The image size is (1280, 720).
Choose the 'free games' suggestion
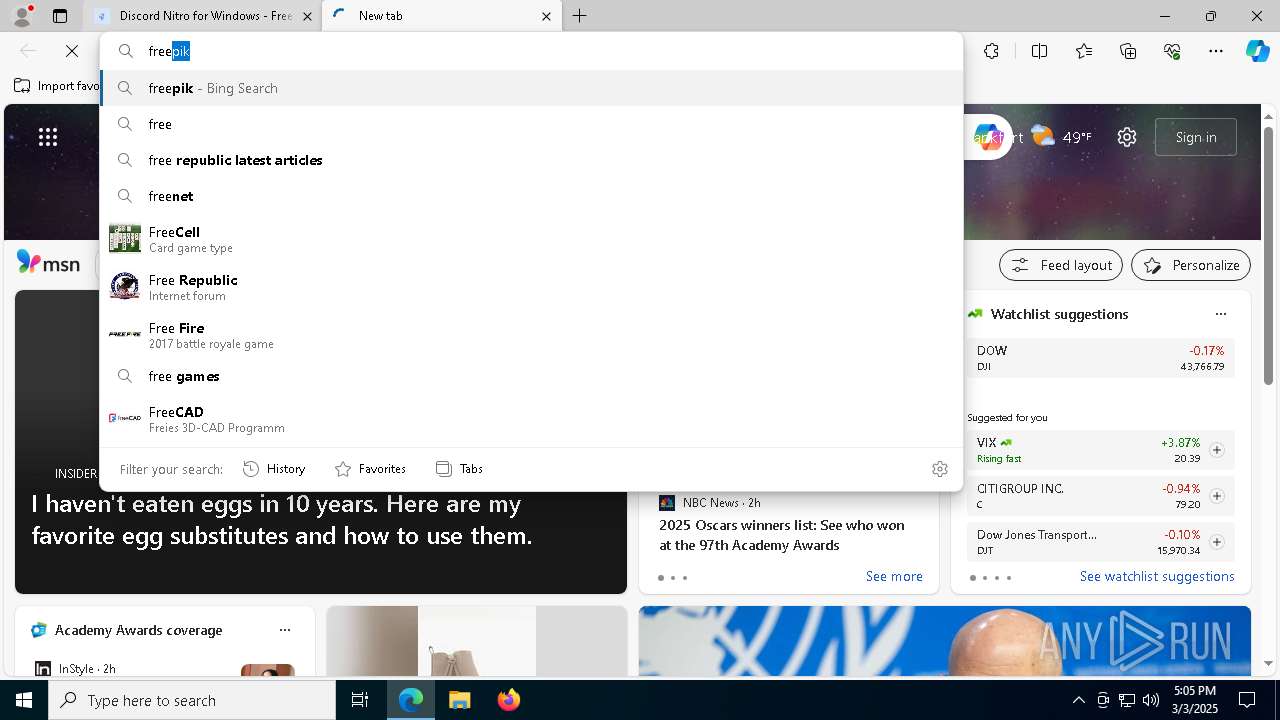click(x=531, y=376)
